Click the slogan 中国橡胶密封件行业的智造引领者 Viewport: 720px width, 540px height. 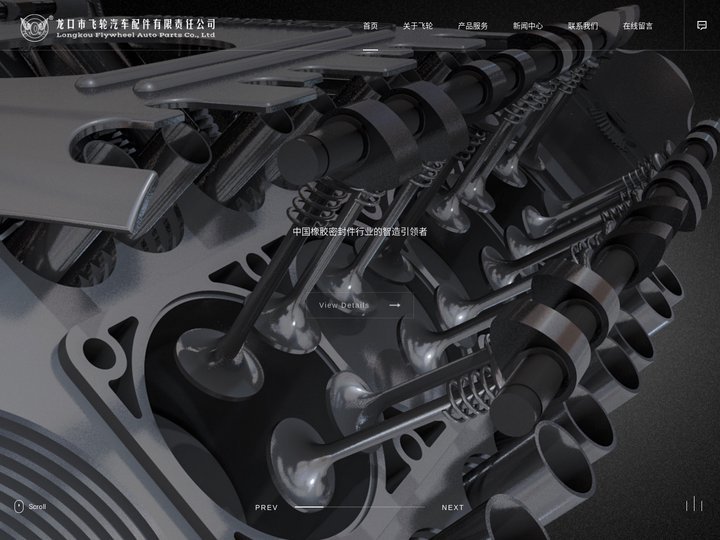coord(360,231)
